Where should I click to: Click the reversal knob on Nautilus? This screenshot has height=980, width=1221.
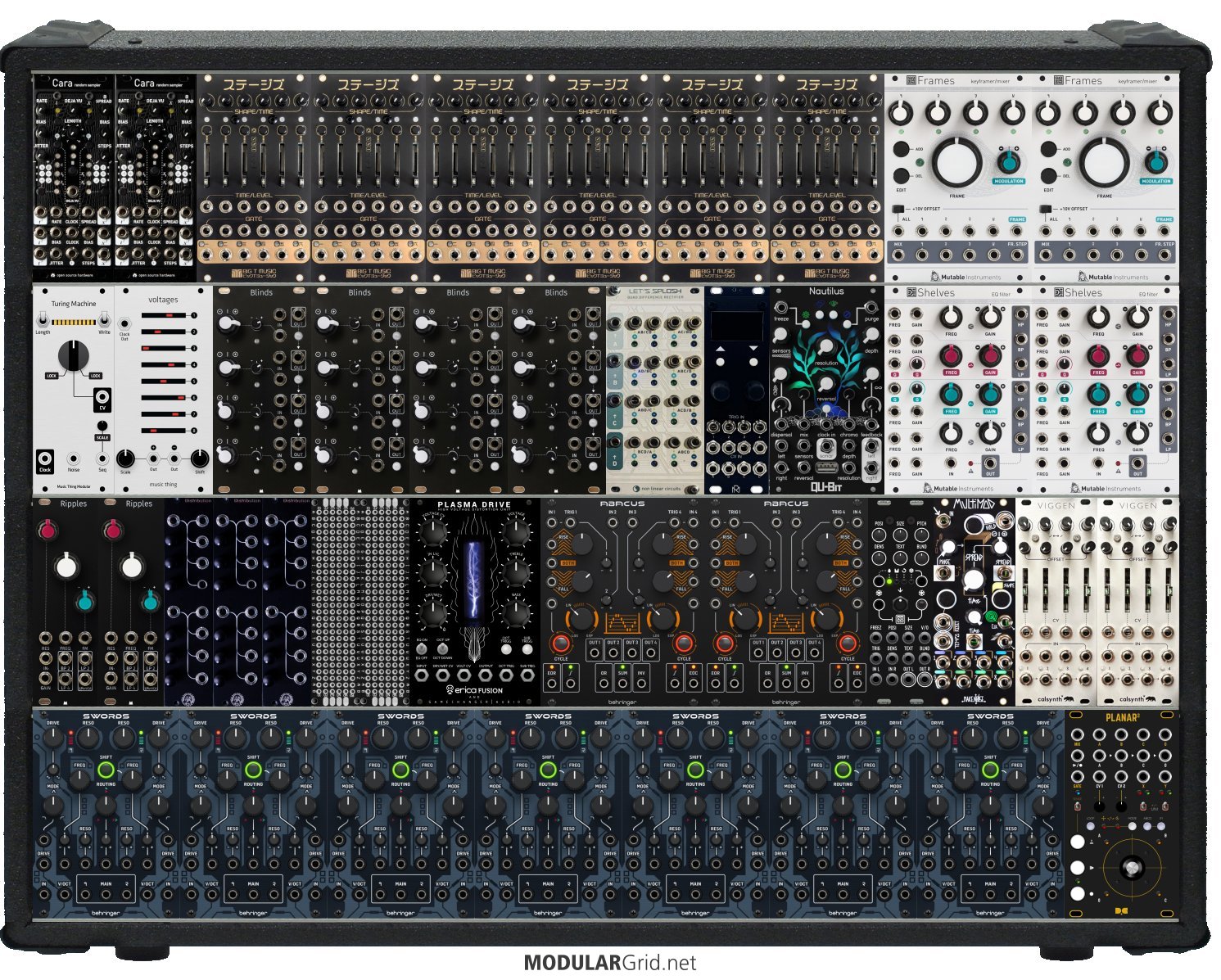click(x=826, y=383)
